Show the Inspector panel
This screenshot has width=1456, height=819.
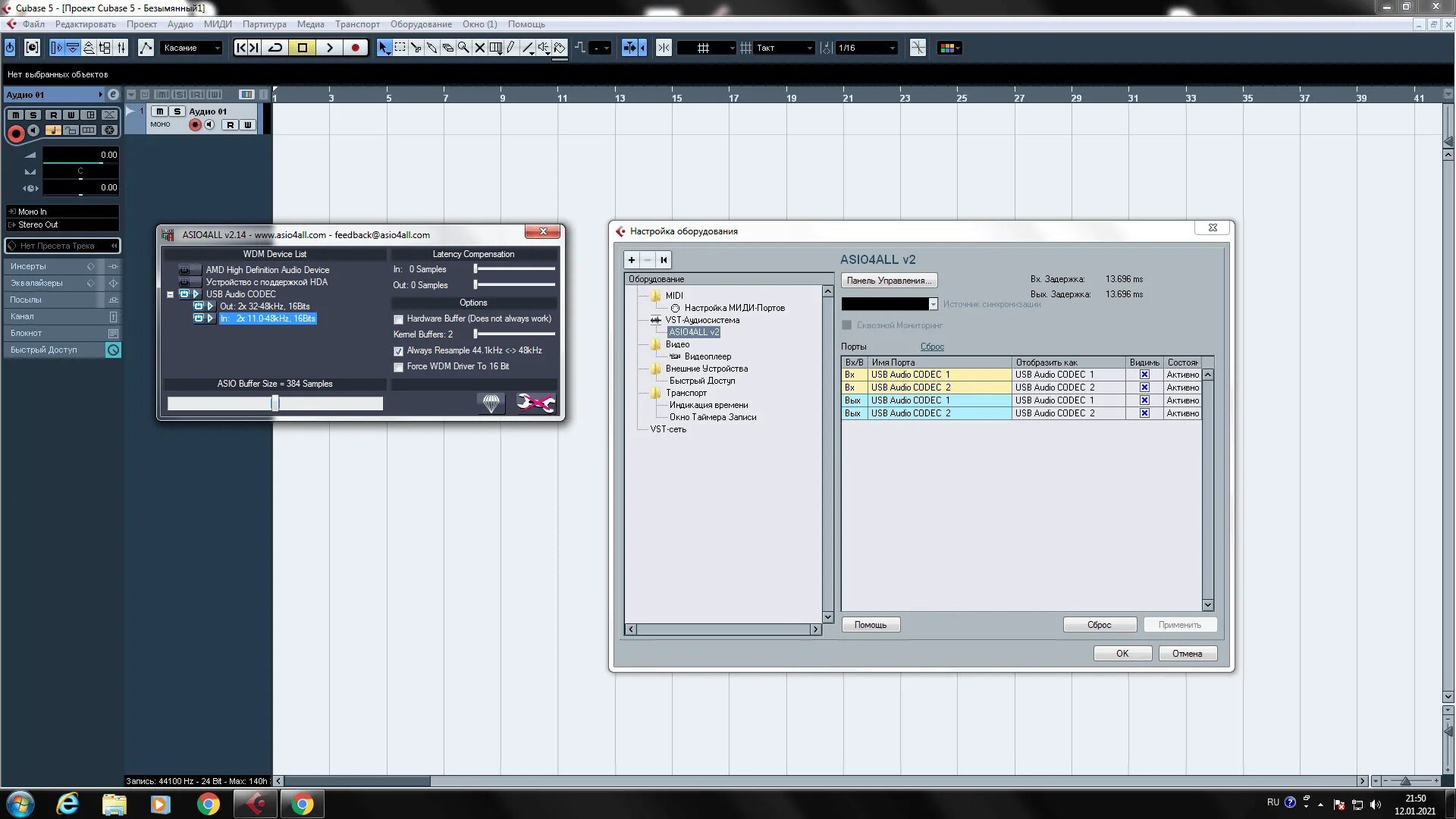[x=57, y=48]
